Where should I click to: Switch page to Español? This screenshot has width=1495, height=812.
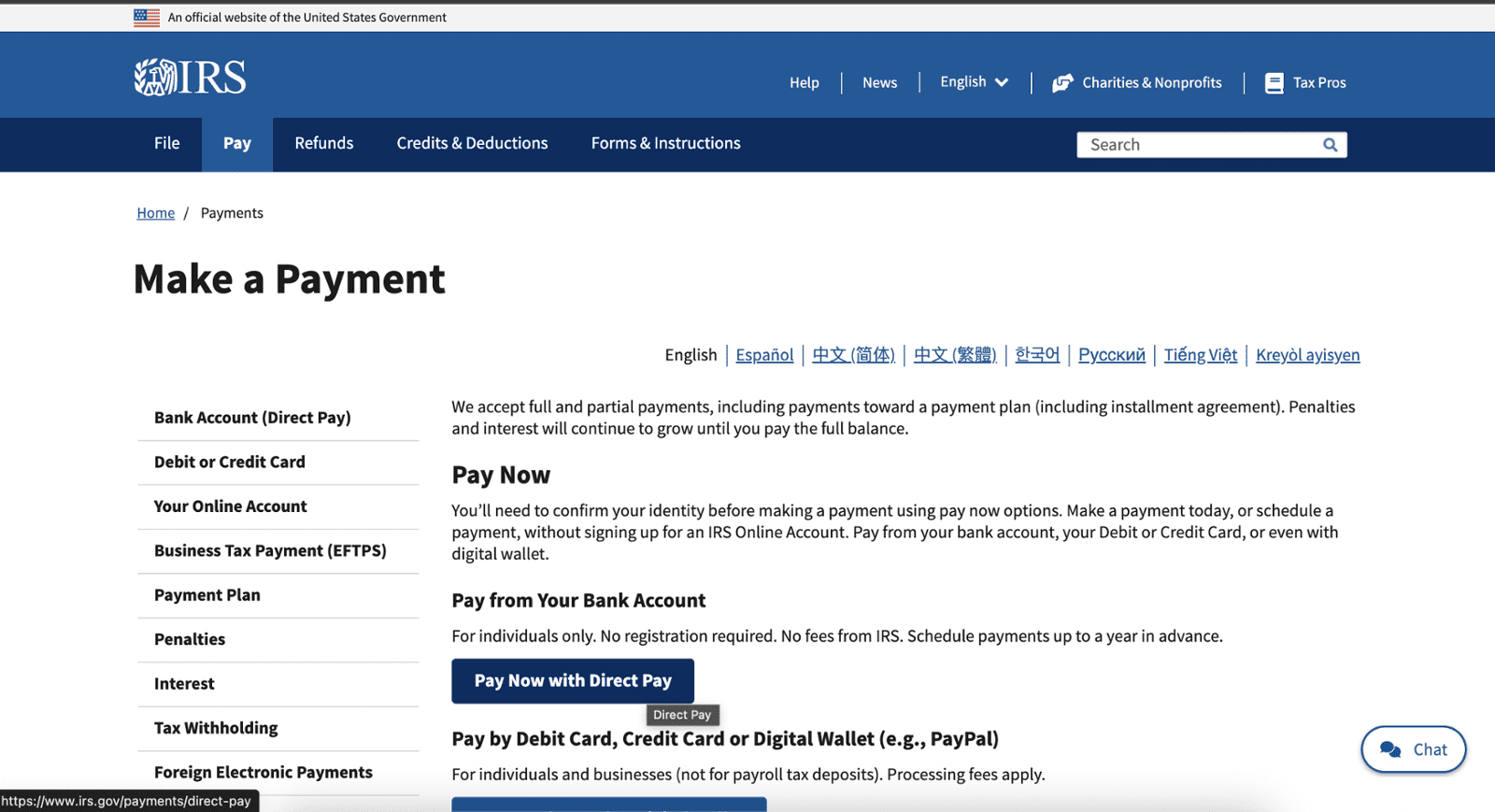[764, 355]
